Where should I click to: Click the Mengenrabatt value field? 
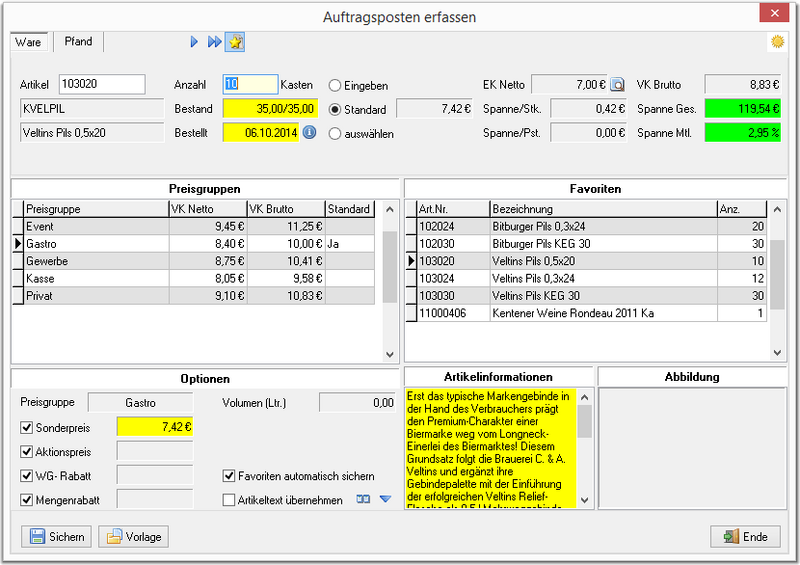tap(155, 499)
